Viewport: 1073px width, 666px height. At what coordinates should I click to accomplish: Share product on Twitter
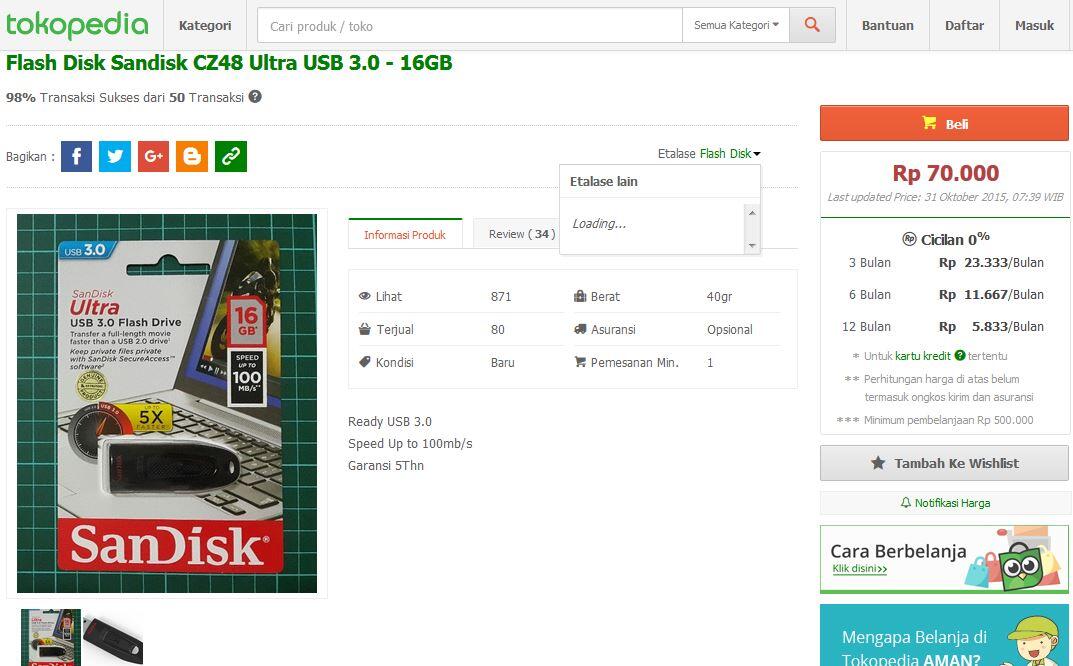pos(115,157)
